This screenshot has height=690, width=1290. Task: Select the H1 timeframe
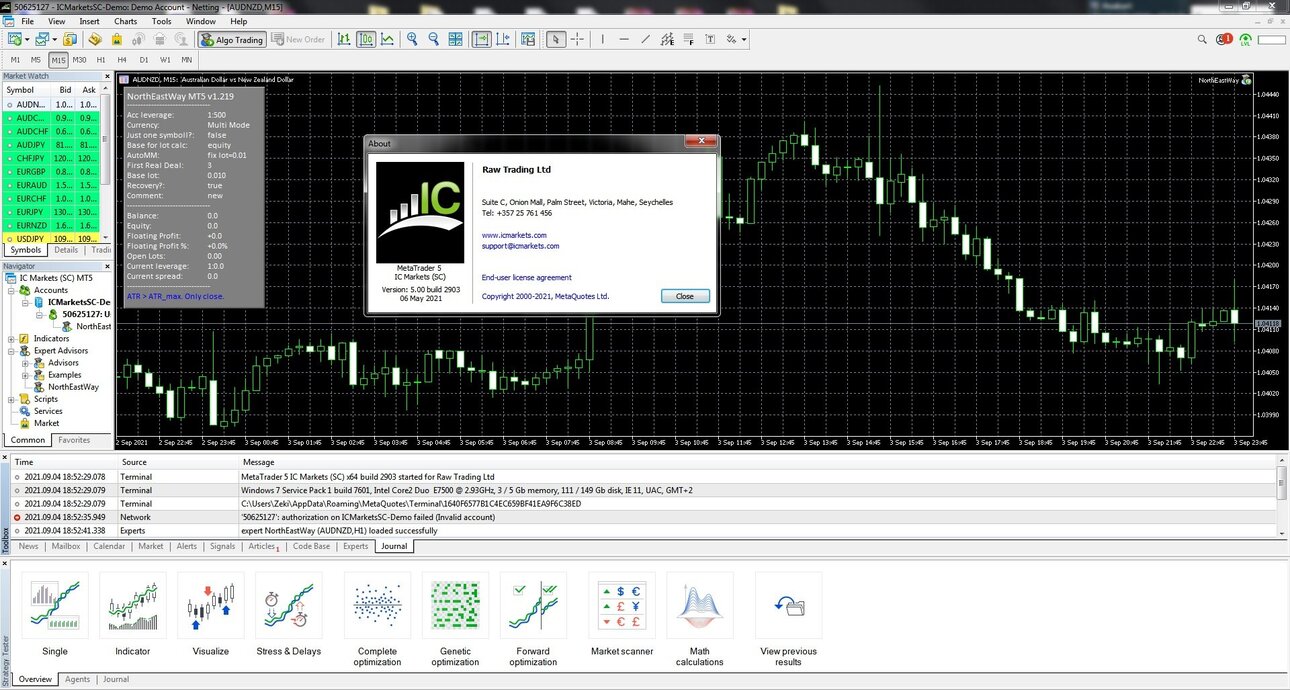pyautogui.click(x=101, y=60)
